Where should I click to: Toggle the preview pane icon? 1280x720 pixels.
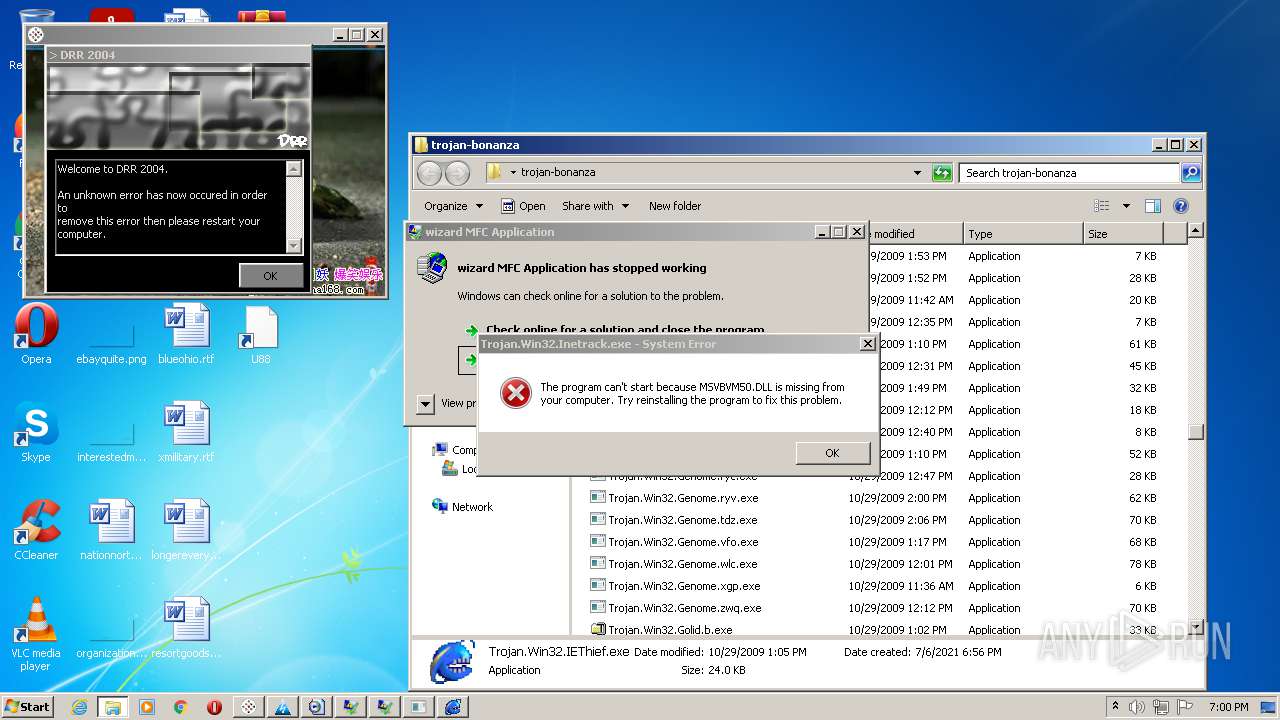[1153, 206]
